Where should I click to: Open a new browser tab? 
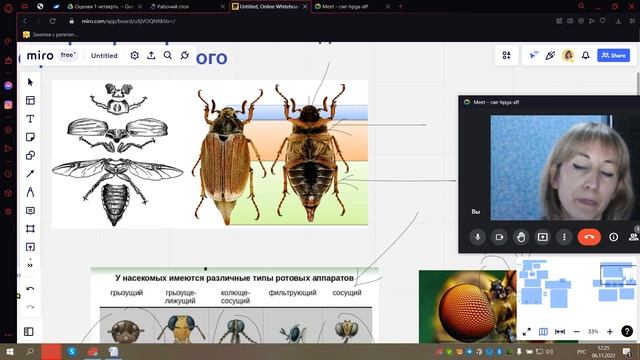pyautogui.click(x=400, y=6)
